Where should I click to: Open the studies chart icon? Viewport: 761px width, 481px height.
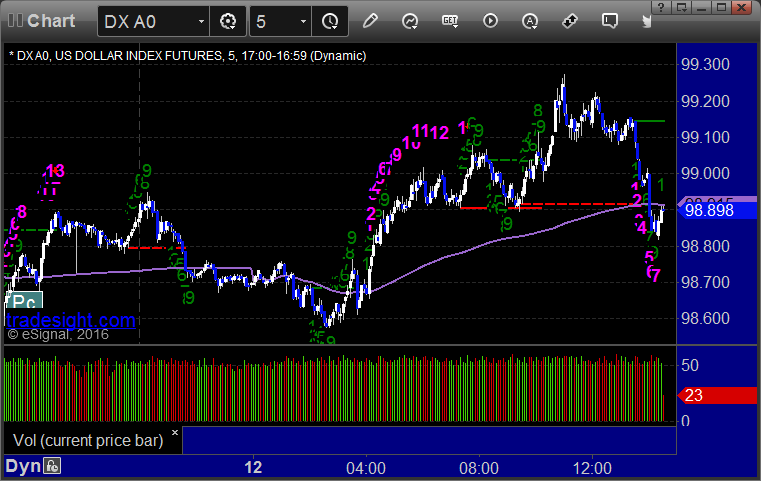click(x=410, y=21)
